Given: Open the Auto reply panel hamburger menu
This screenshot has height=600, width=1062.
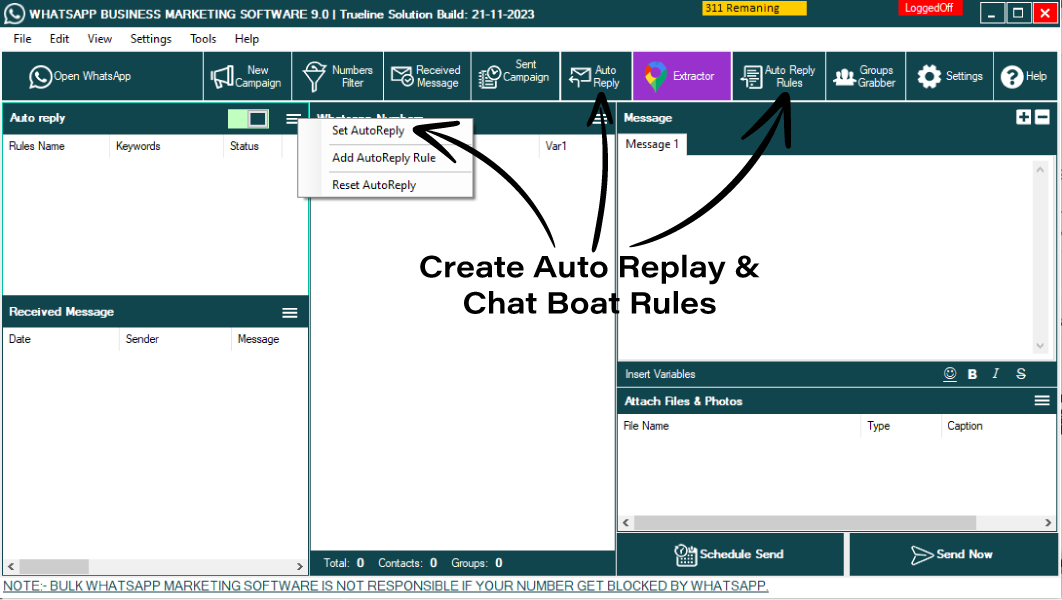Looking at the screenshot, I should coord(293,119).
